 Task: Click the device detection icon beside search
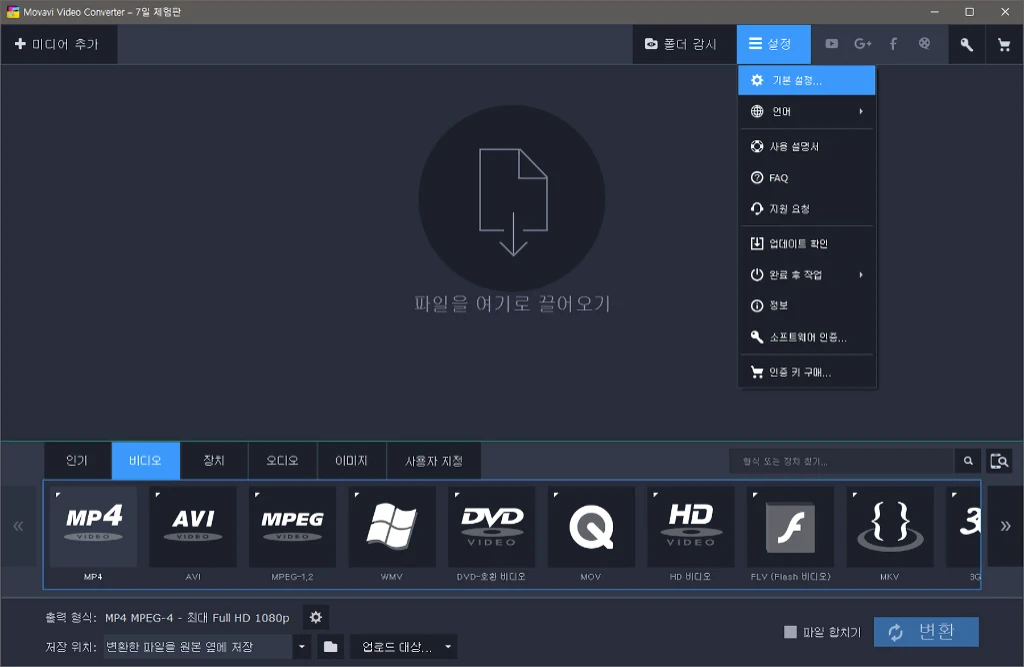point(999,461)
